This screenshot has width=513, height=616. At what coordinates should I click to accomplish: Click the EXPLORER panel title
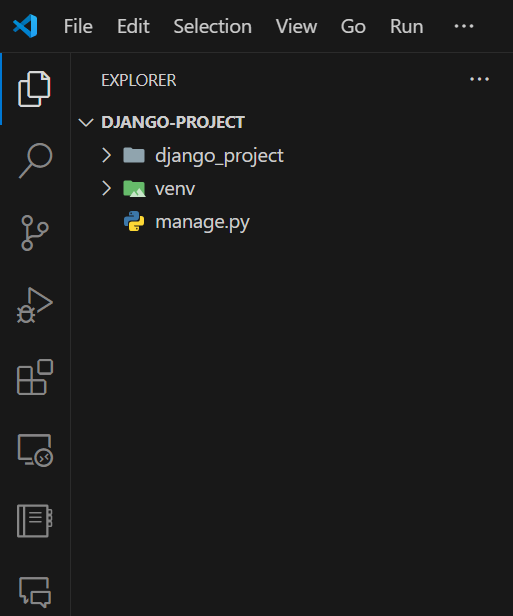pos(139,81)
